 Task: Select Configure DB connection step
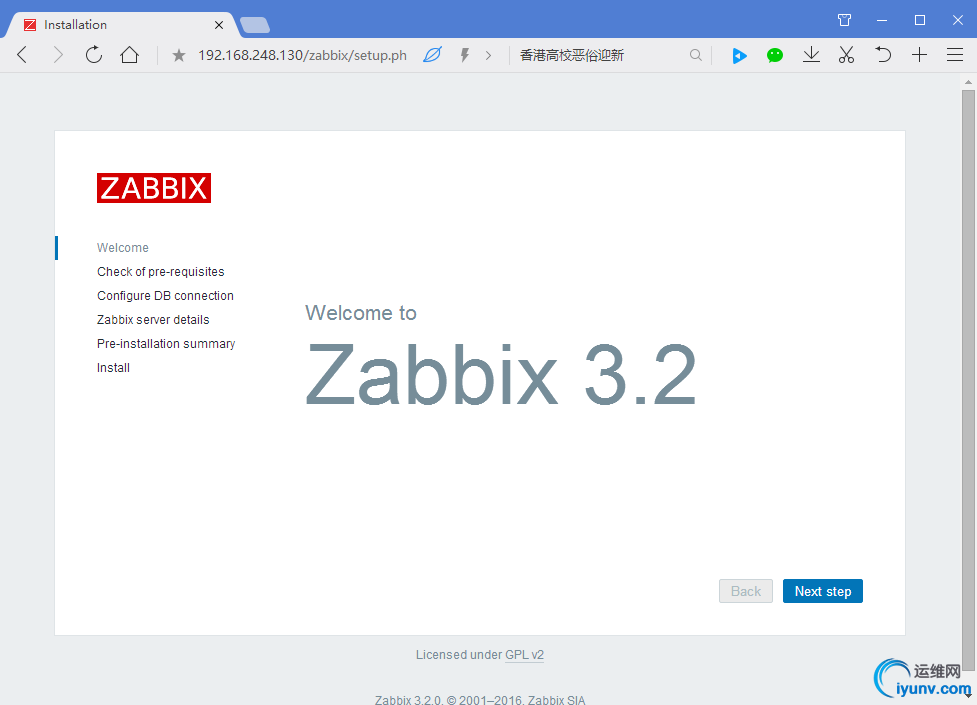[165, 295]
